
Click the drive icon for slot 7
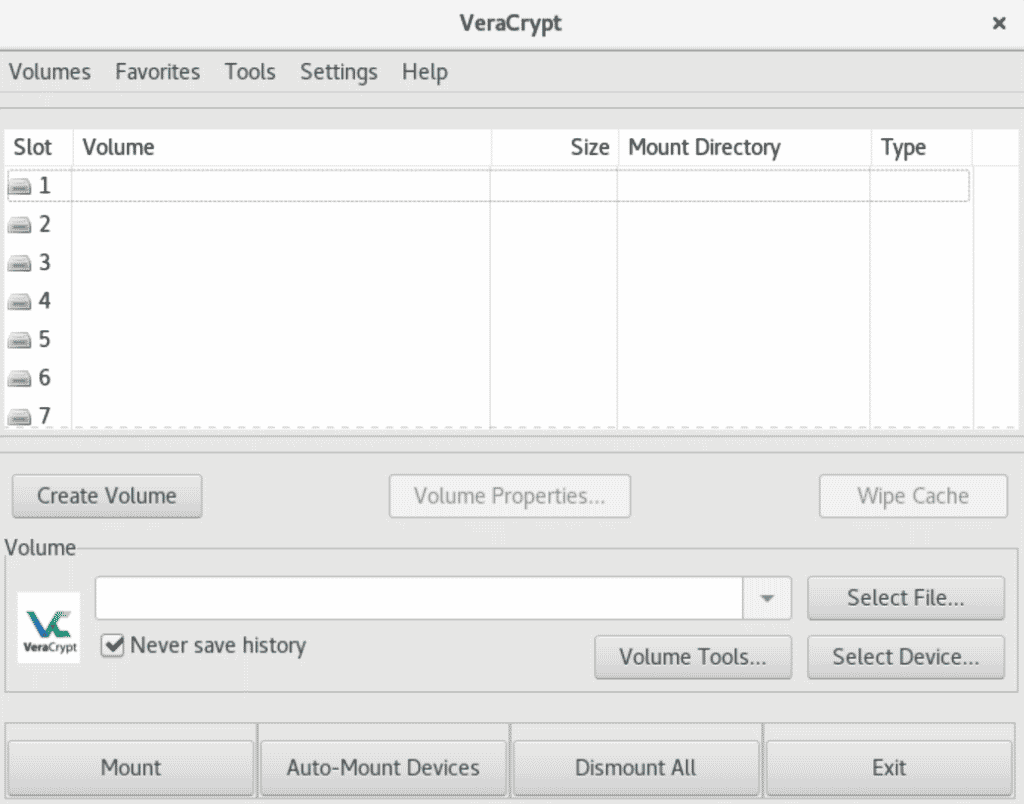coord(18,414)
